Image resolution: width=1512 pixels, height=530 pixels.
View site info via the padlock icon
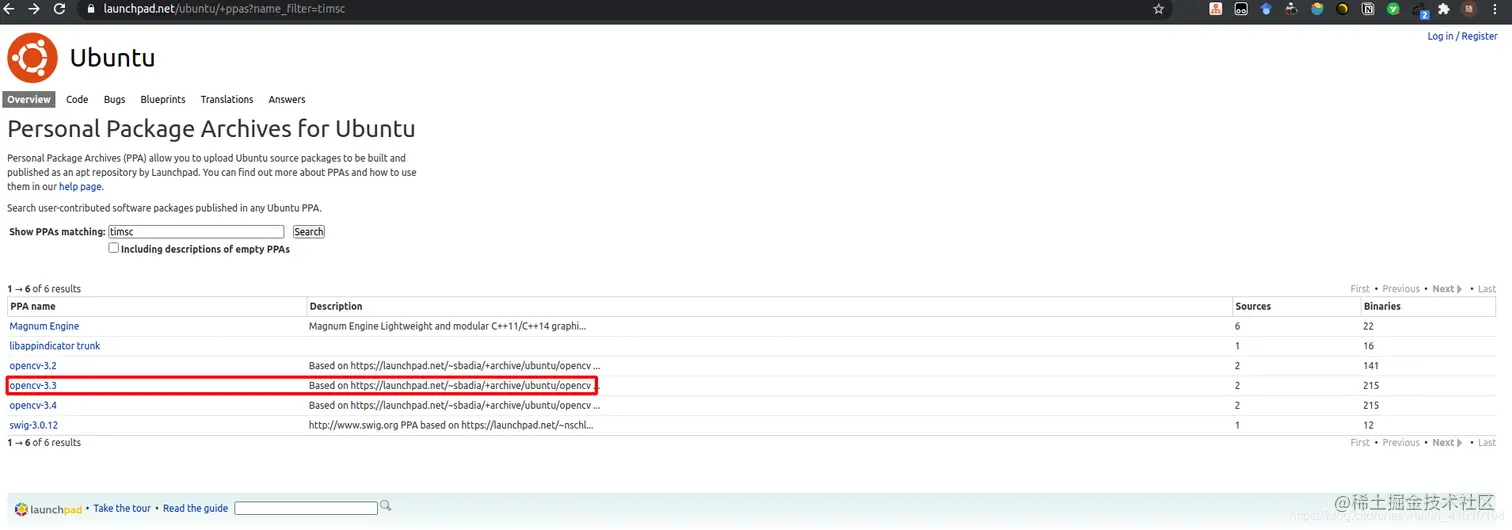click(x=90, y=9)
